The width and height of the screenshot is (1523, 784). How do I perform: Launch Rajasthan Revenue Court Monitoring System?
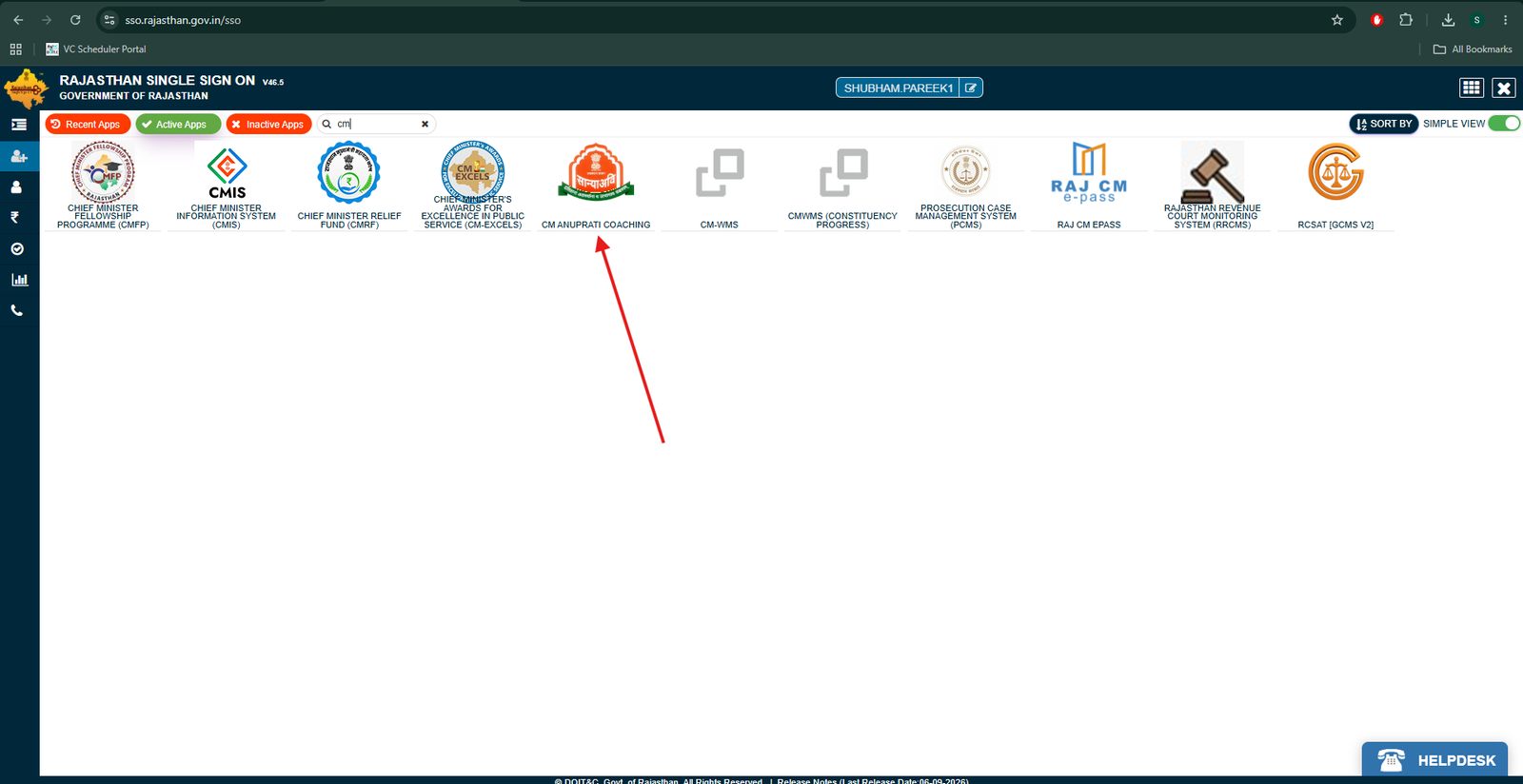coord(1212,186)
